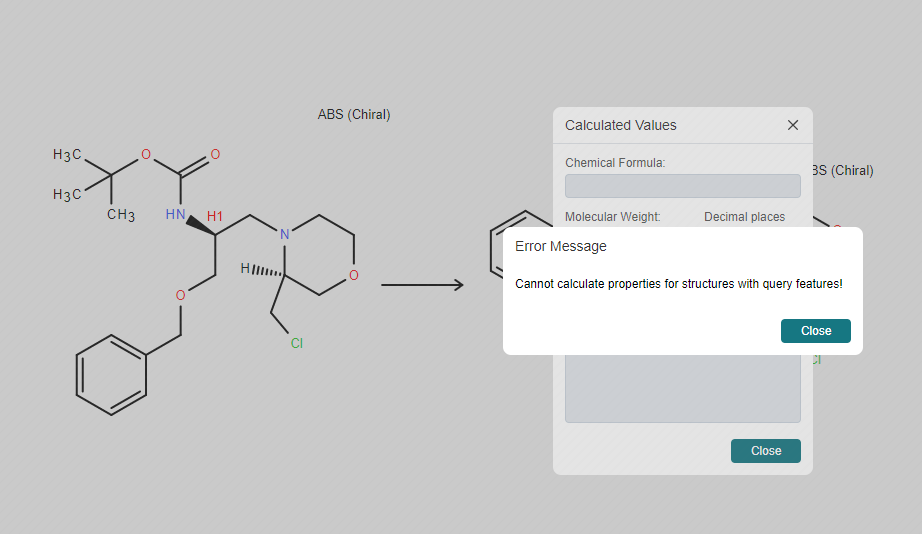Select the left ABS (Chiral) label

[x=354, y=115]
